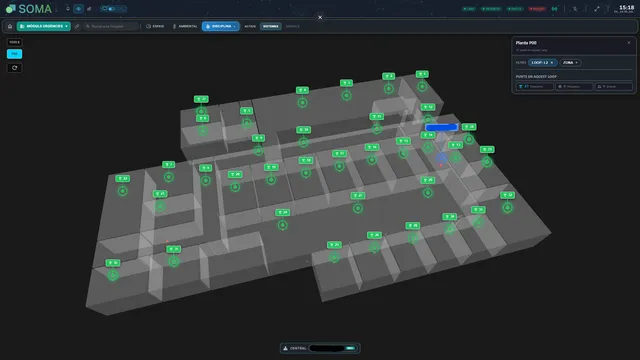Screen dimensions: 640x360
Task: Flip the switch in the SOMA header
Action: 113,9
